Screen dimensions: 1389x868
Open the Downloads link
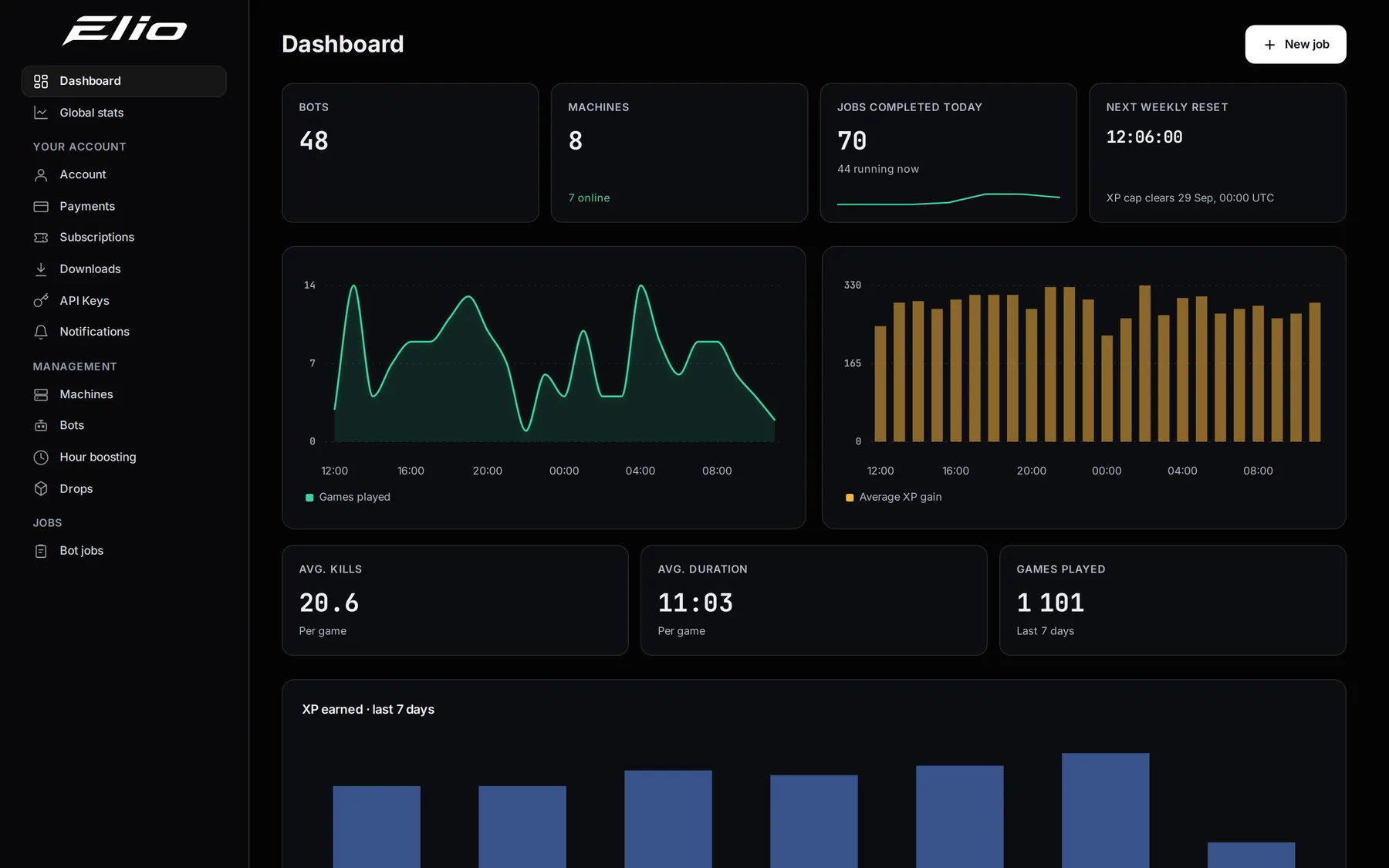click(123, 269)
